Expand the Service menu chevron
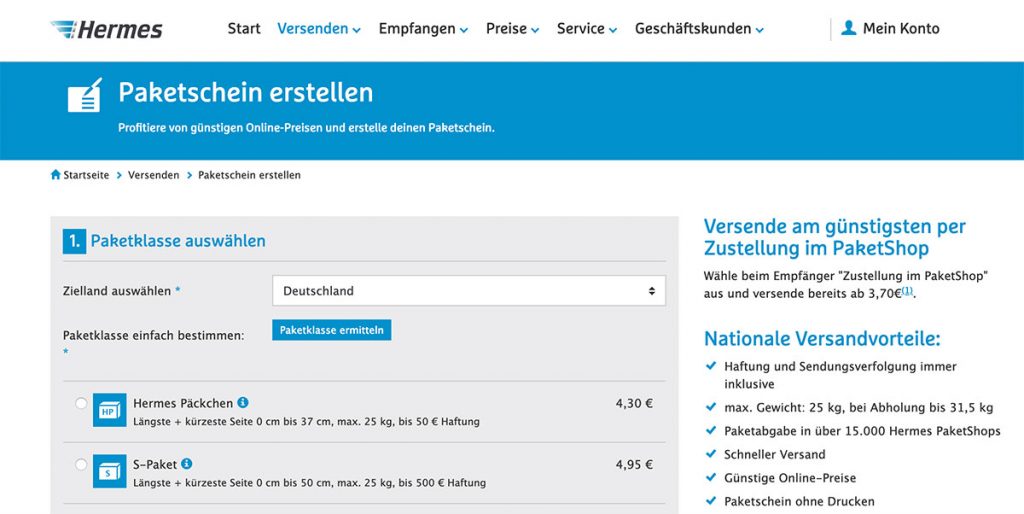Viewport: 1024px width, 514px height. click(x=613, y=30)
